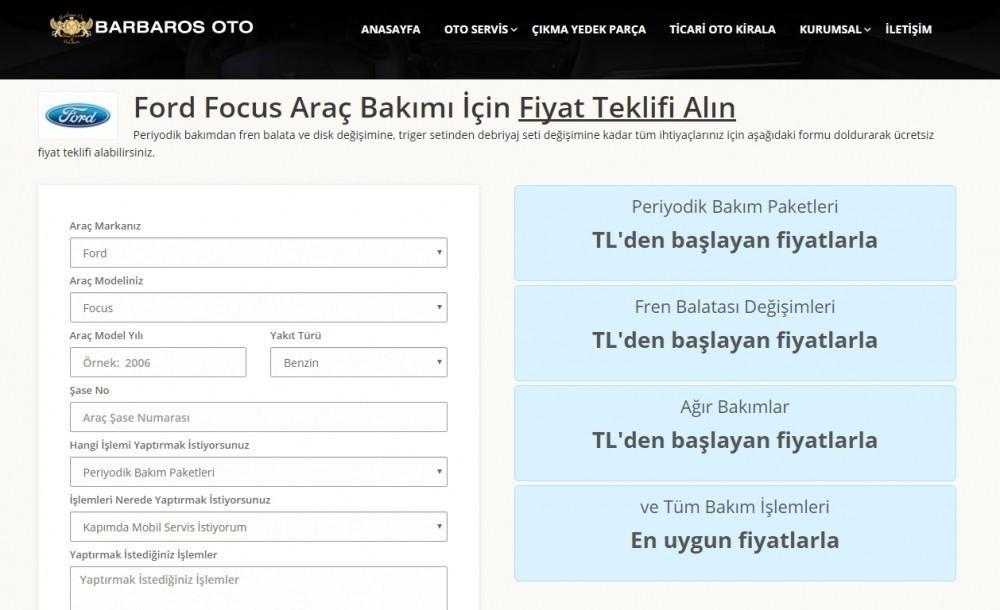Go to the Anasayfa menu item
1000x610 pixels.
coord(390,29)
